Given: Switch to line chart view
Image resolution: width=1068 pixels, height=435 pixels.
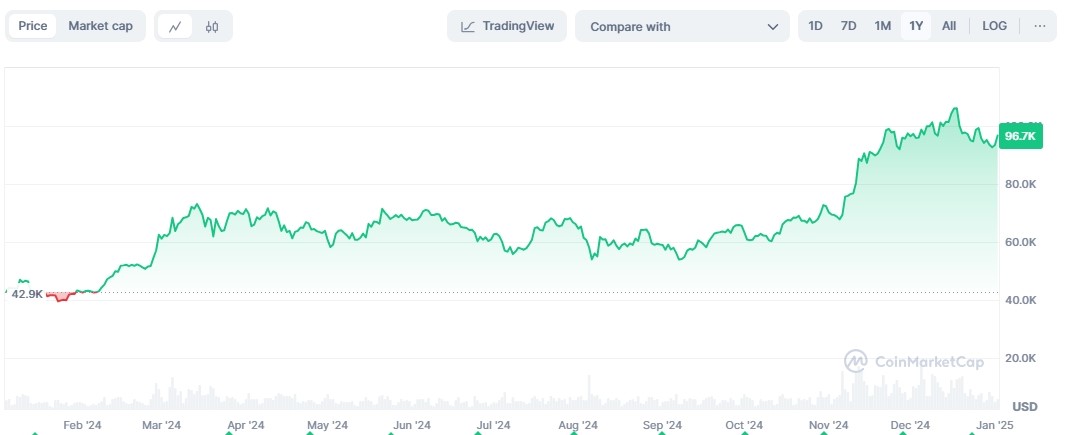Looking at the screenshot, I should pos(175,27).
